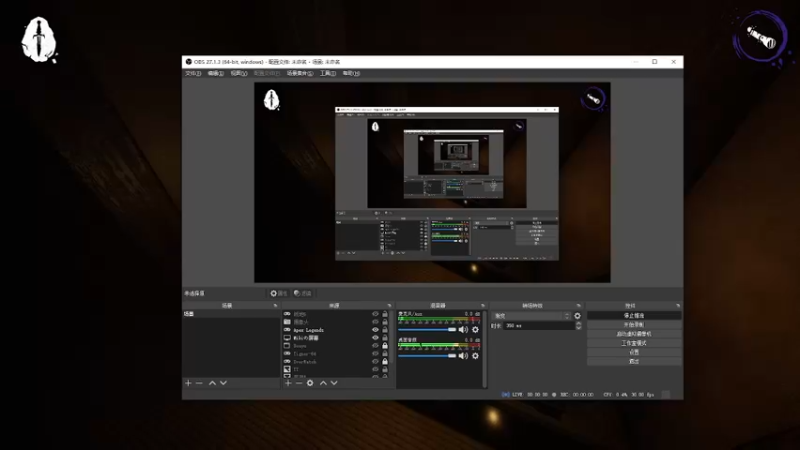Move scene down arrow in Scenes panel

coord(223,383)
